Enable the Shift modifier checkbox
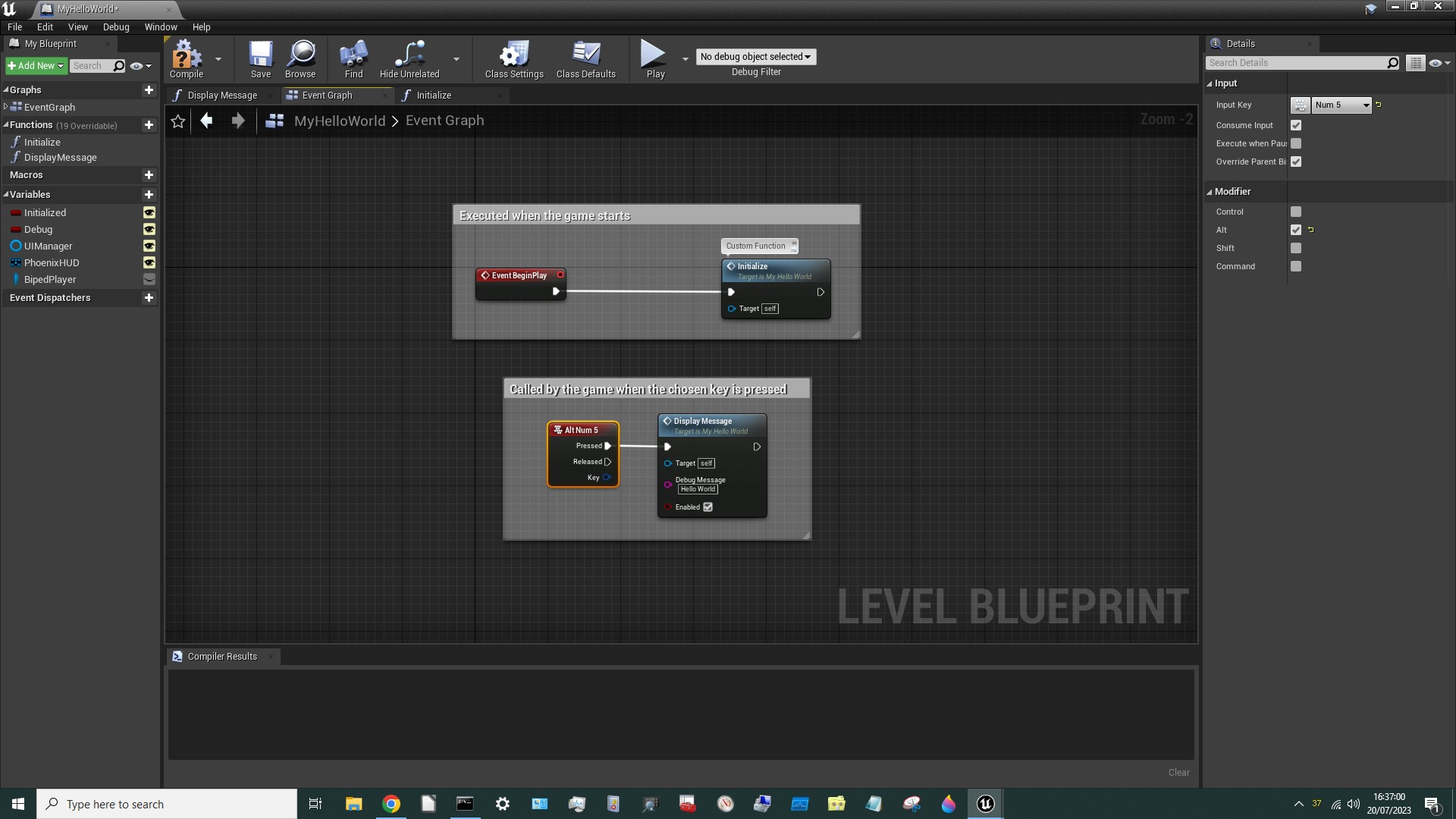1456x819 pixels. tap(1296, 248)
